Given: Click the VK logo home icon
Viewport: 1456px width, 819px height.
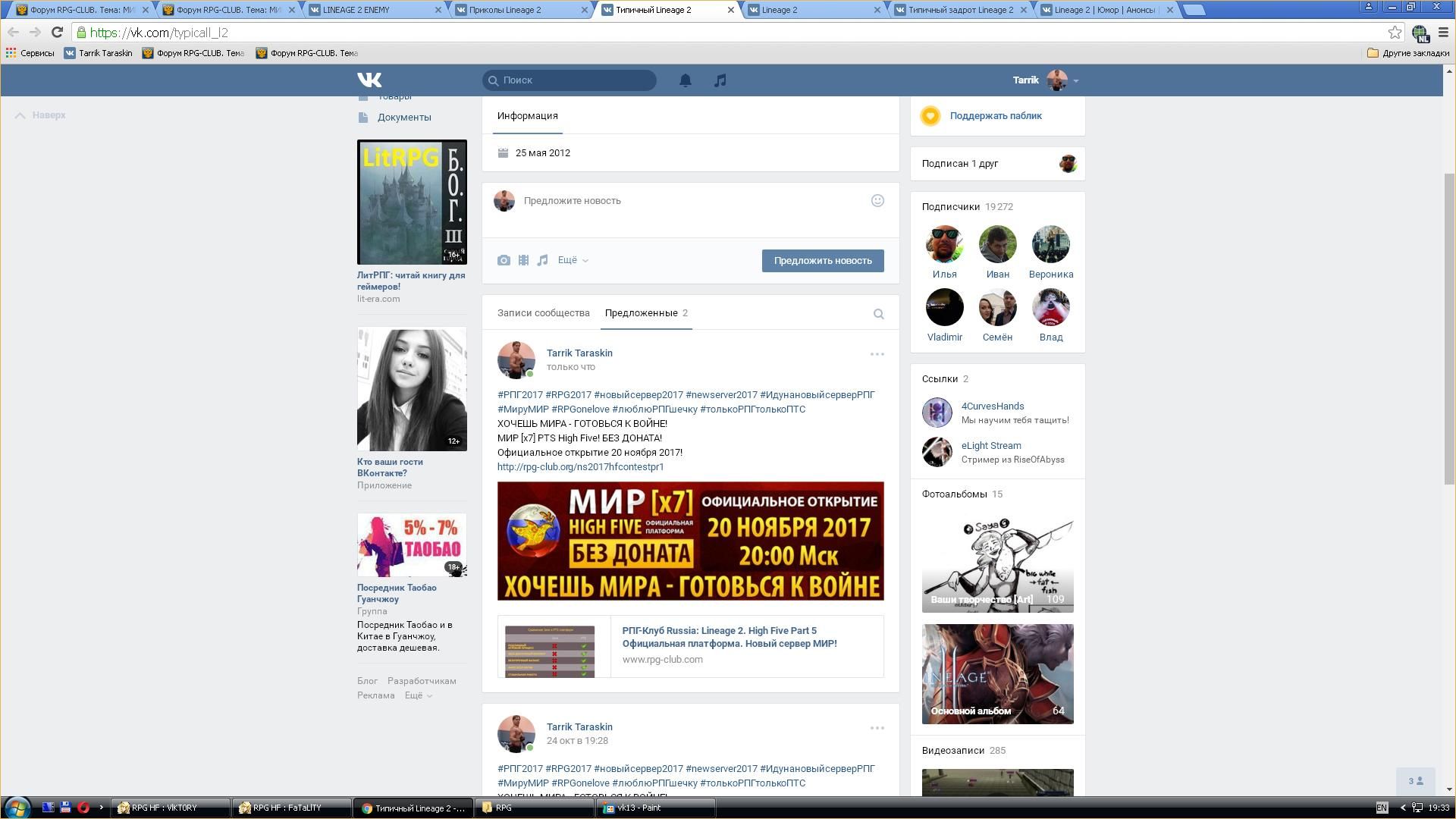Looking at the screenshot, I should tap(369, 80).
